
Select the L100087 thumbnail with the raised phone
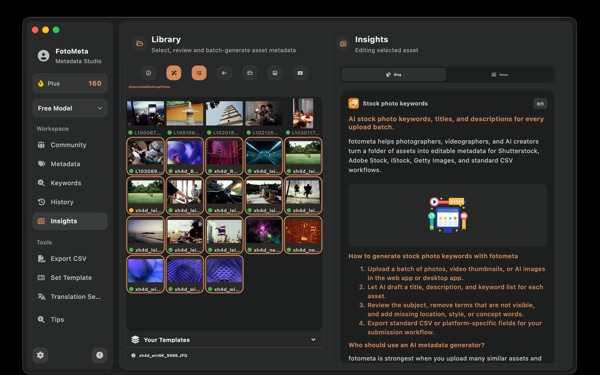point(145,113)
